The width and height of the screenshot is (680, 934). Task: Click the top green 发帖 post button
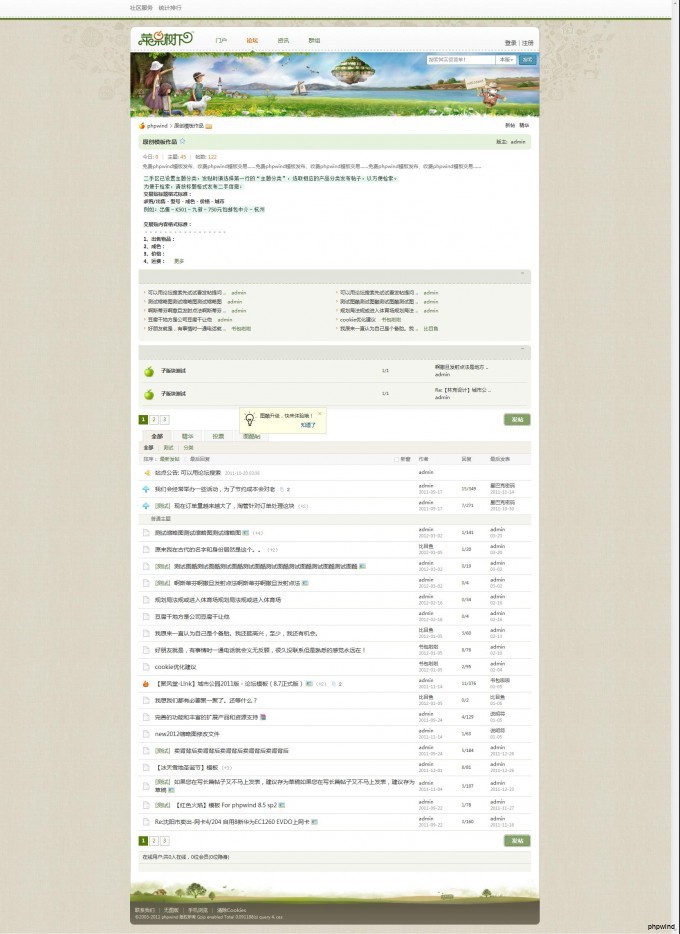516,420
